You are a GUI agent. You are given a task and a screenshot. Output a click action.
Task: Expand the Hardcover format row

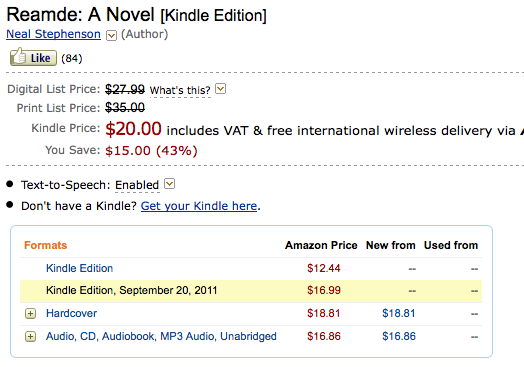click(30, 313)
